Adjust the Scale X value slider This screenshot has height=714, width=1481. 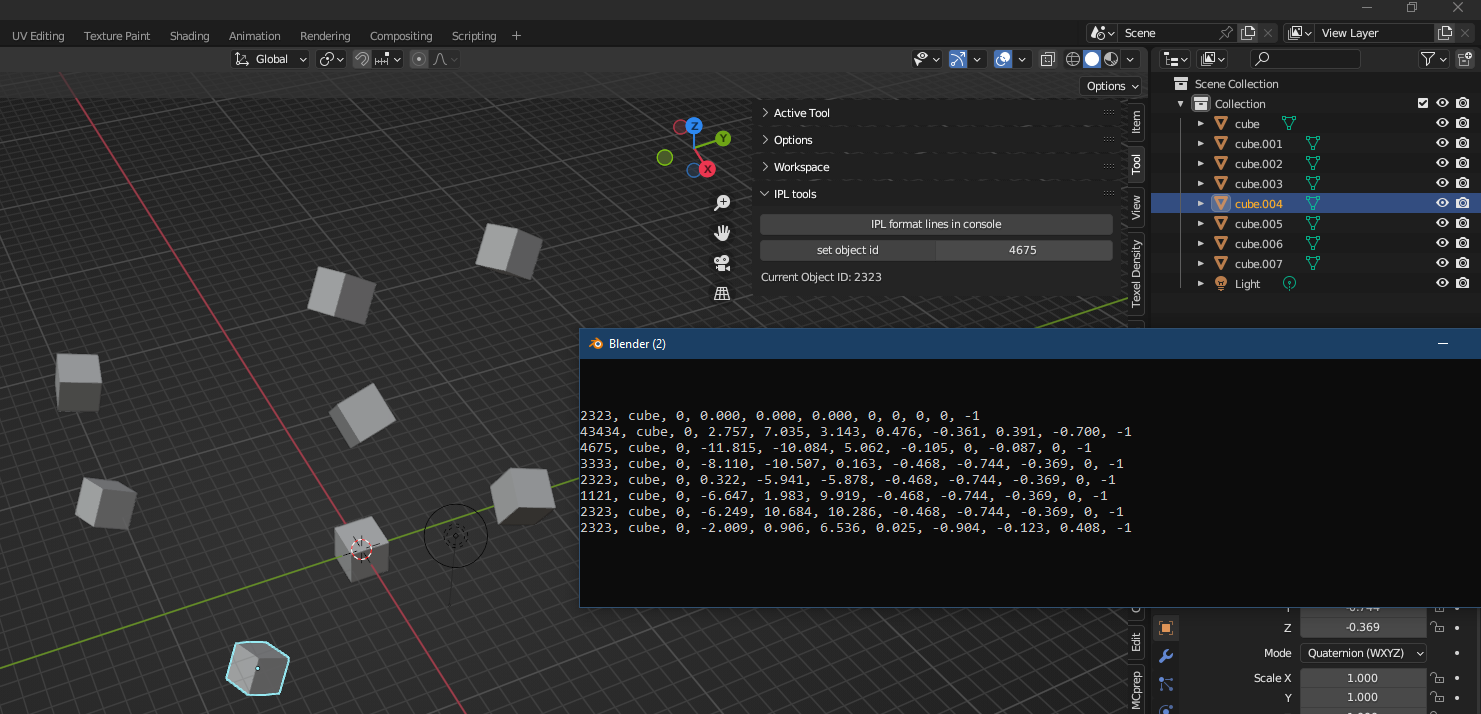pos(1363,677)
